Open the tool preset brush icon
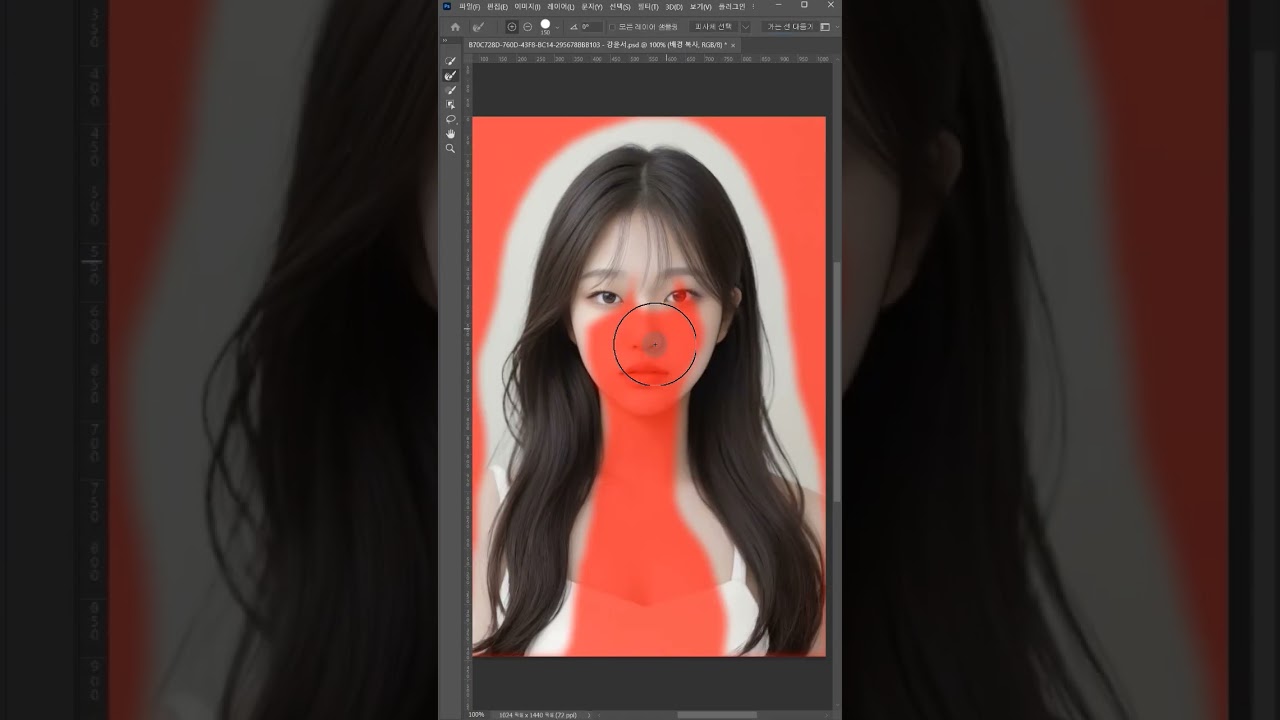This screenshot has height=720, width=1280. coord(479,27)
